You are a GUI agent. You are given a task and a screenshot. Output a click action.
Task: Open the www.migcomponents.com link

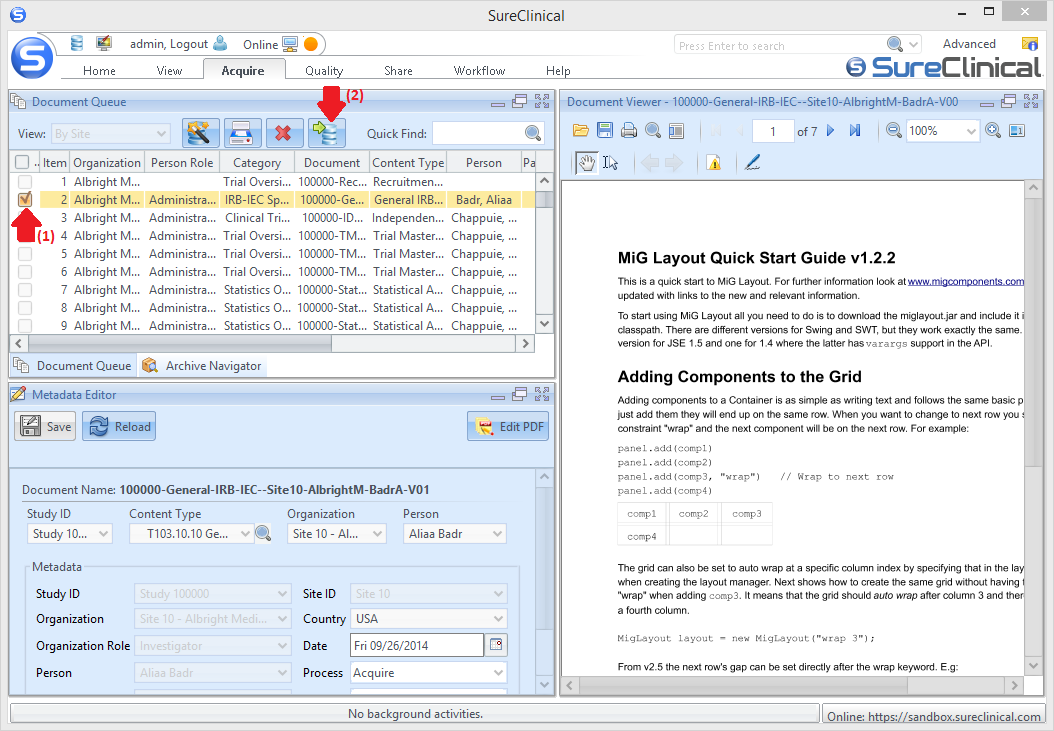coord(966,281)
